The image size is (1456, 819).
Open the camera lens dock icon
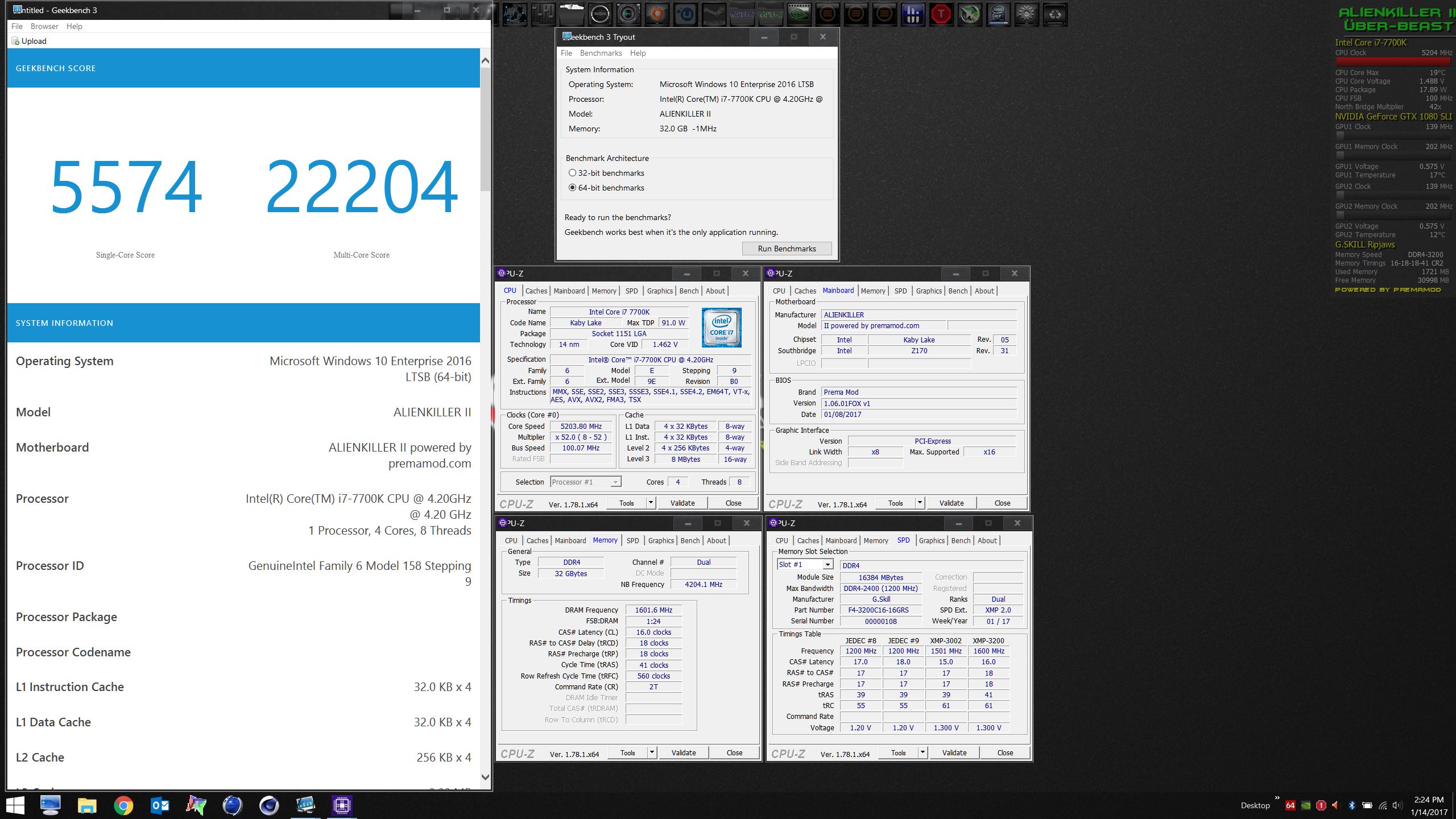pos(628,14)
